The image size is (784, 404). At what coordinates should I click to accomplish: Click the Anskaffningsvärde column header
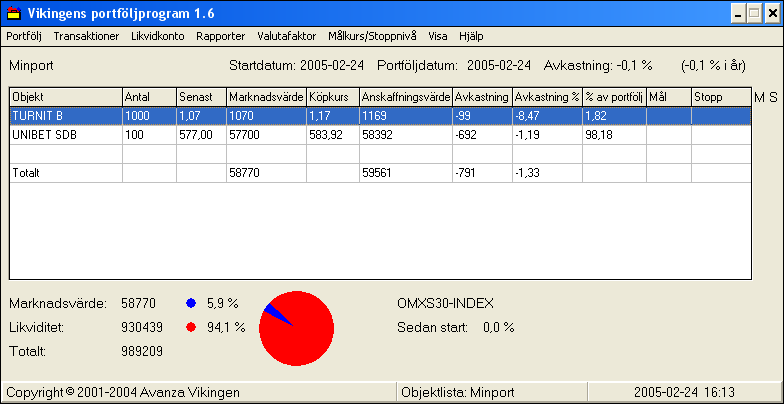tap(406, 97)
